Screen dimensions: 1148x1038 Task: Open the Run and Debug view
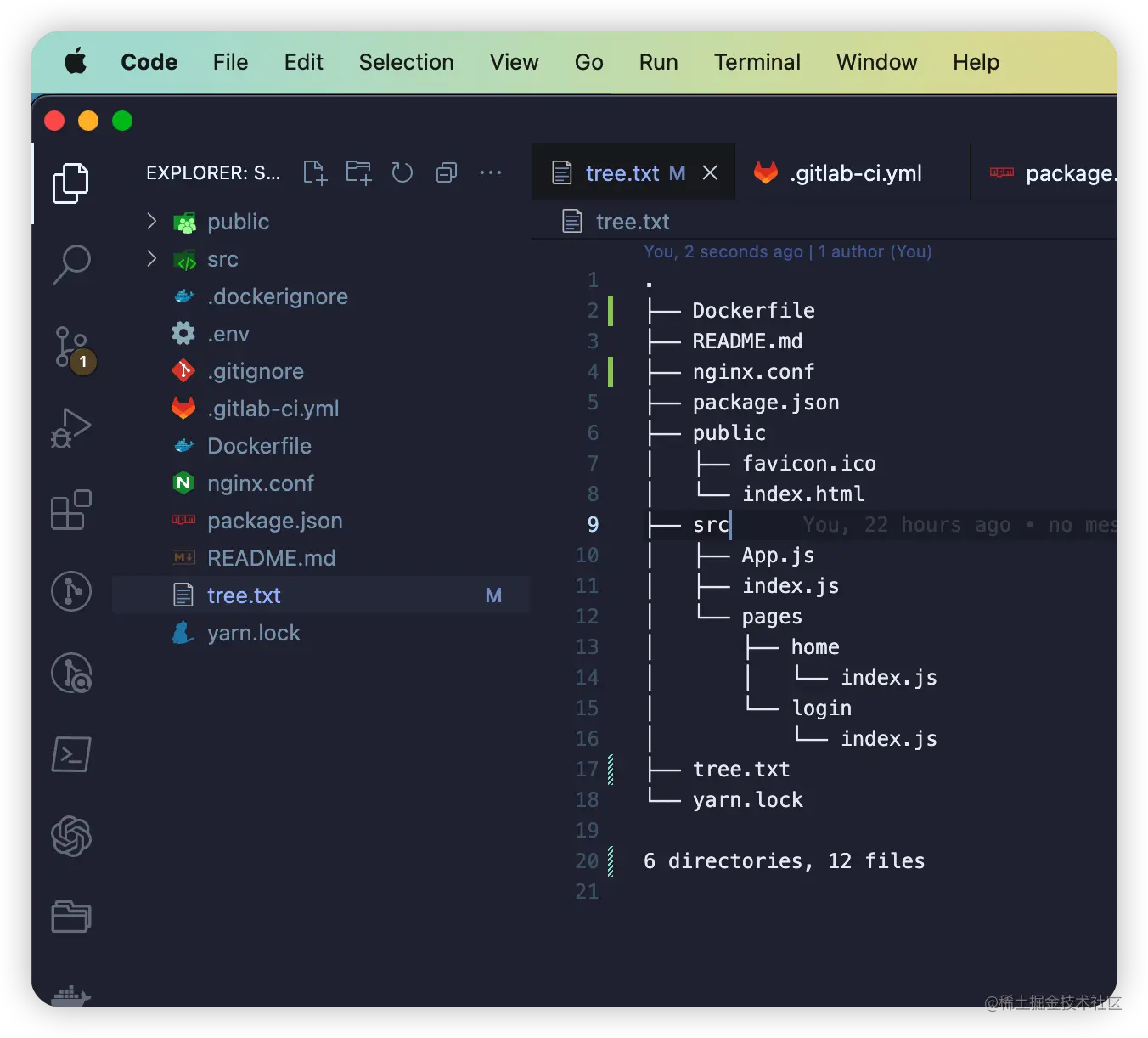pyautogui.click(x=70, y=428)
